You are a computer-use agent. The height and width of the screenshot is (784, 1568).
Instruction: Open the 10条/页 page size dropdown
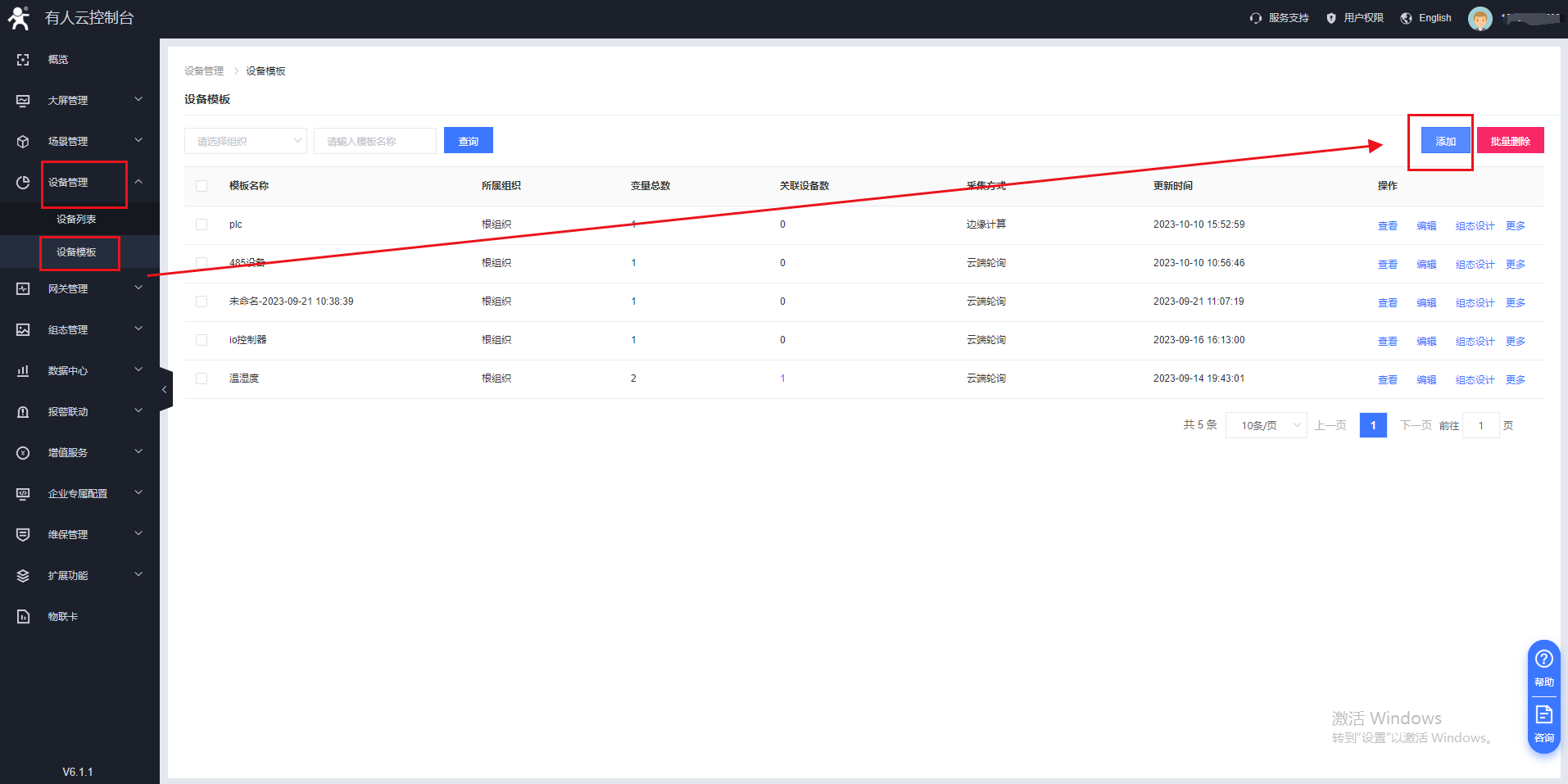click(x=1266, y=425)
